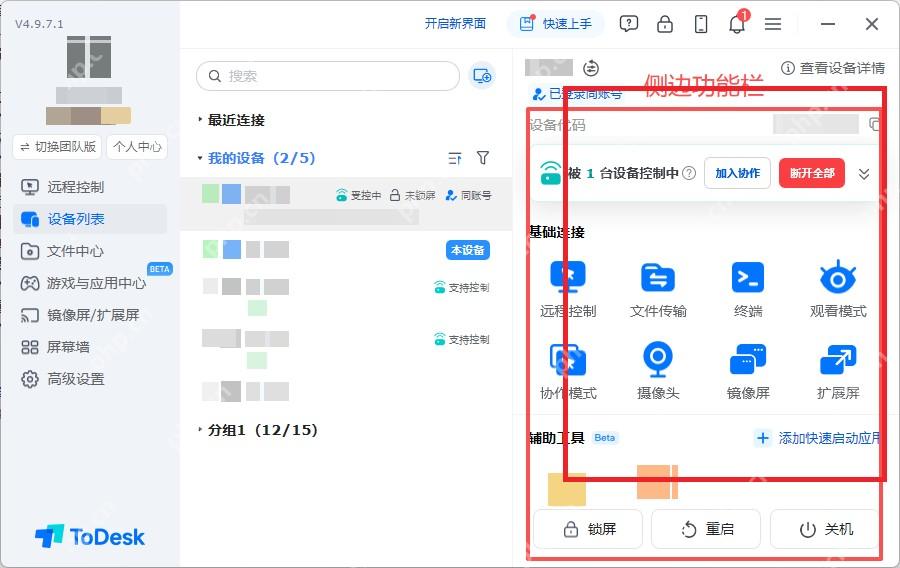The height and width of the screenshot is (568, 900).
Task: Click 关机 button
Action: click(x=824, y=529)
